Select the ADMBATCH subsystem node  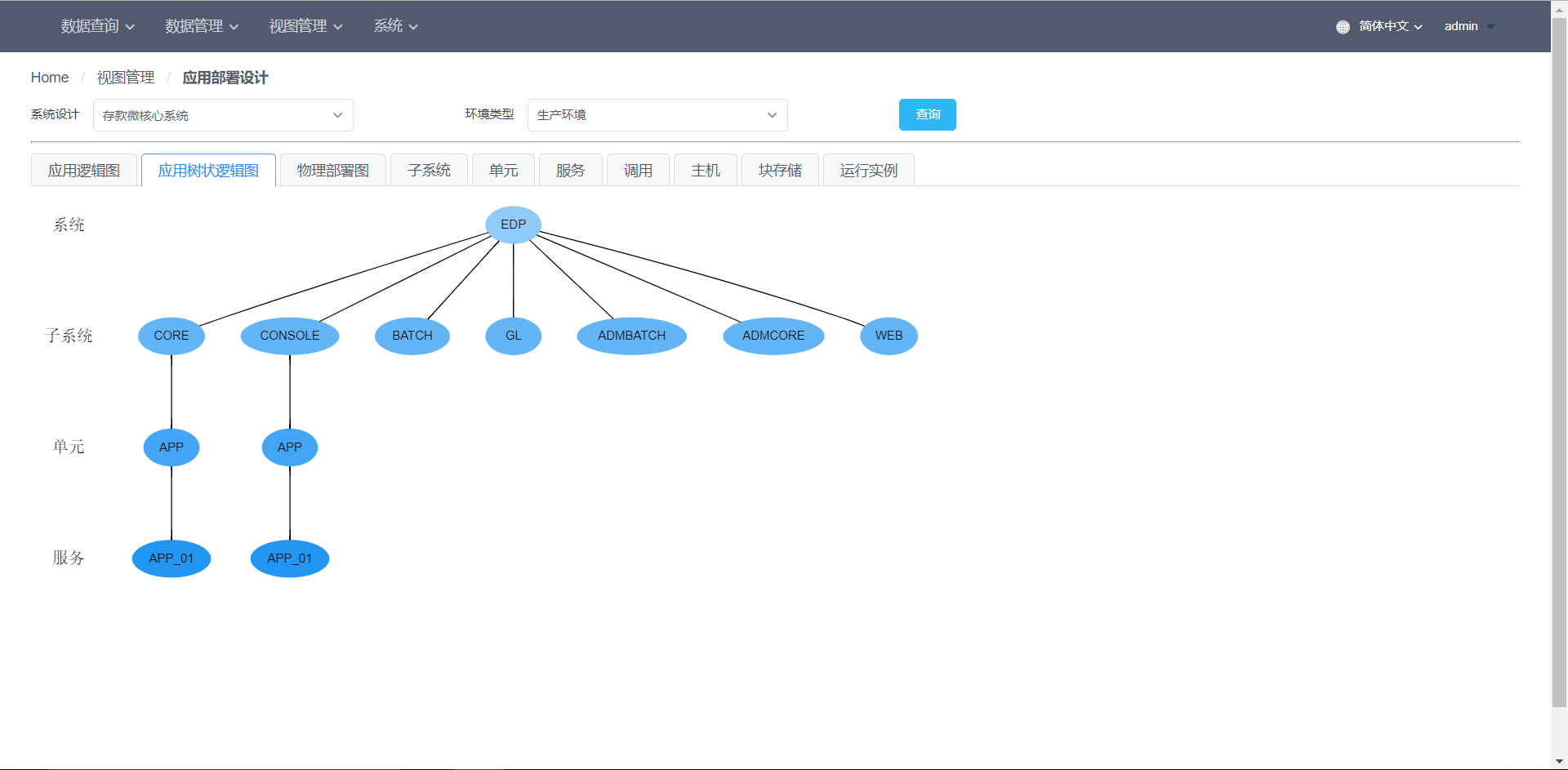[632, 336]
